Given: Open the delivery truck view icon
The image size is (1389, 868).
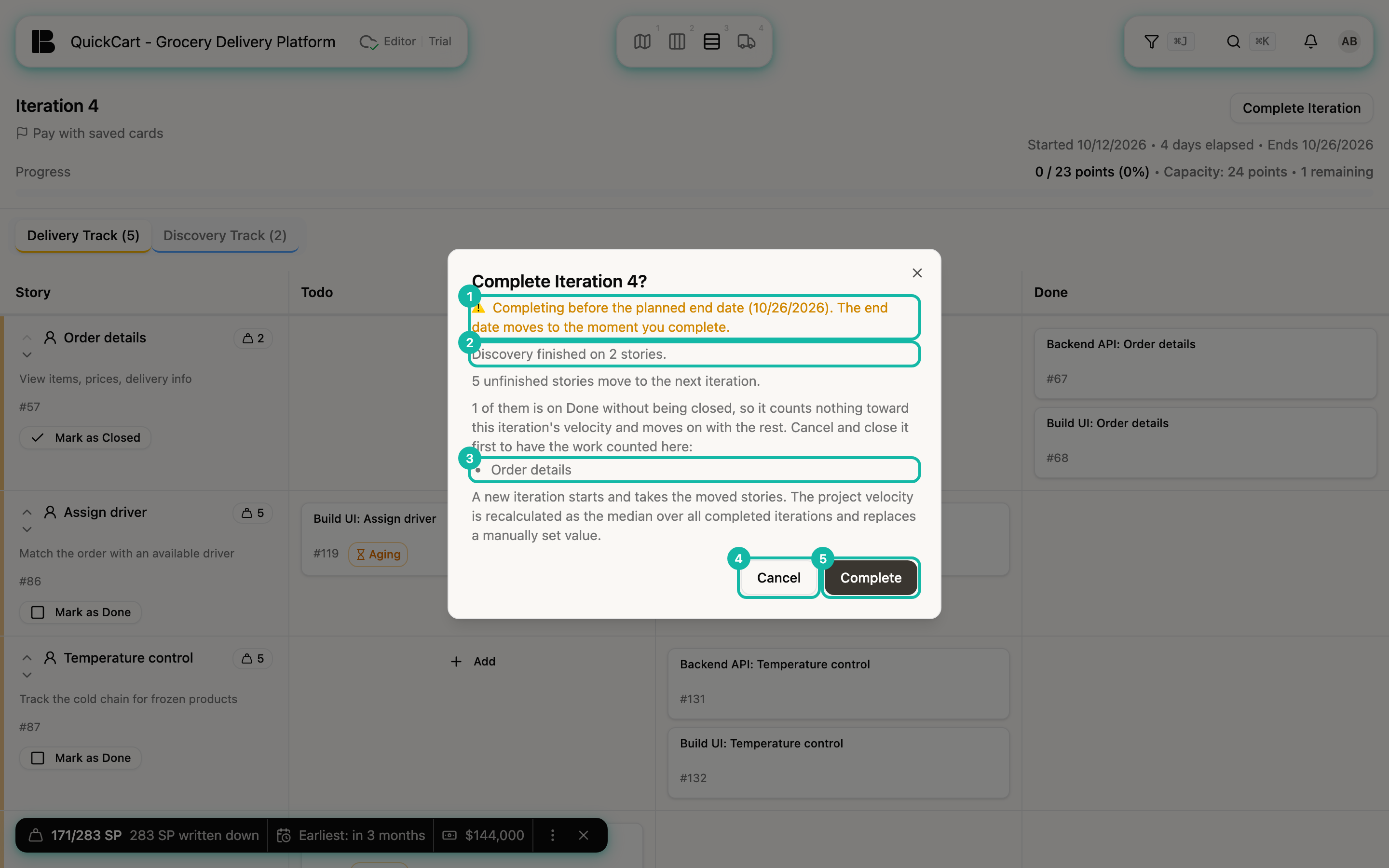Looking at the screenshot, I should click(x=746, y=41).
